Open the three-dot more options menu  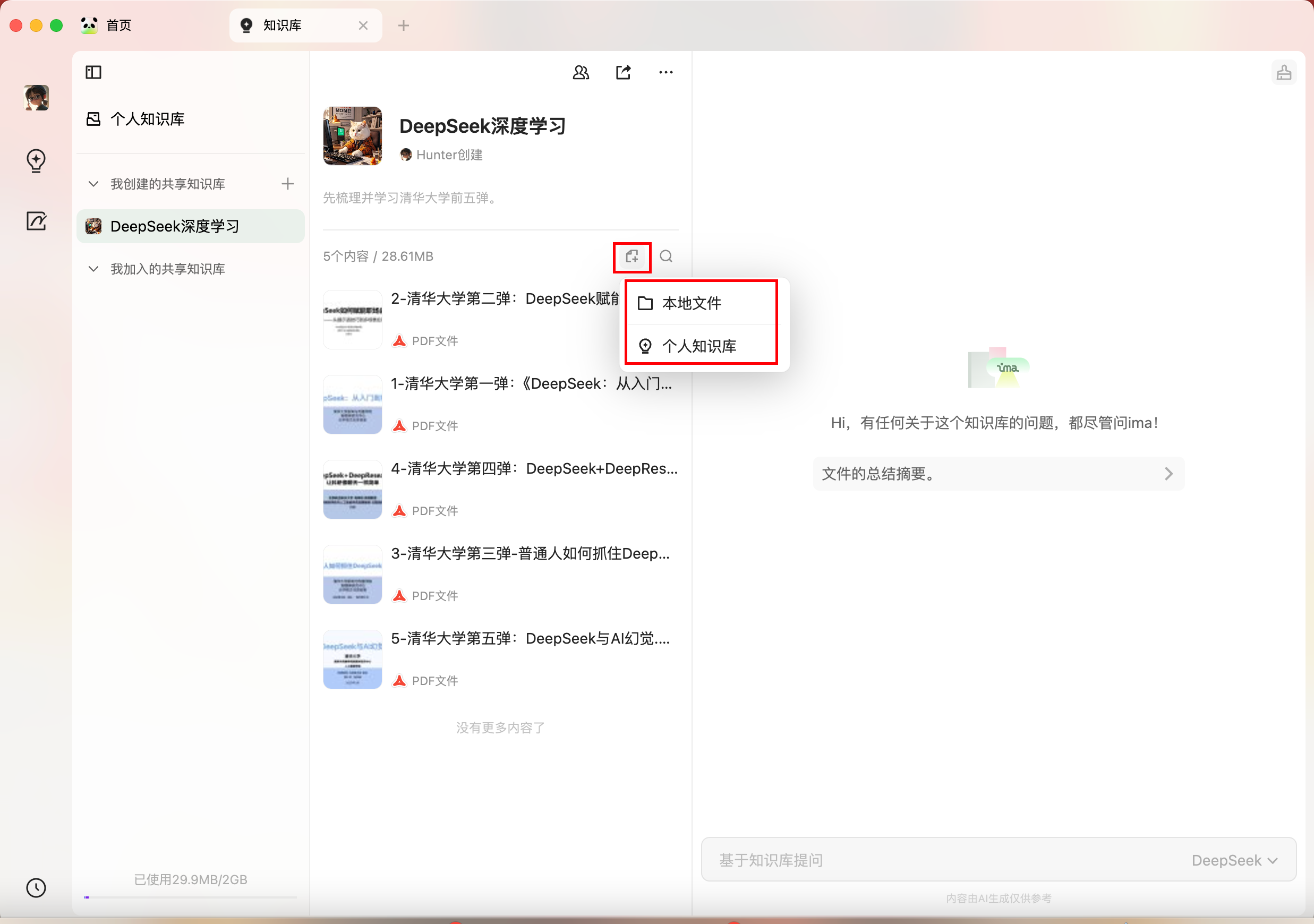pos(665,72)
